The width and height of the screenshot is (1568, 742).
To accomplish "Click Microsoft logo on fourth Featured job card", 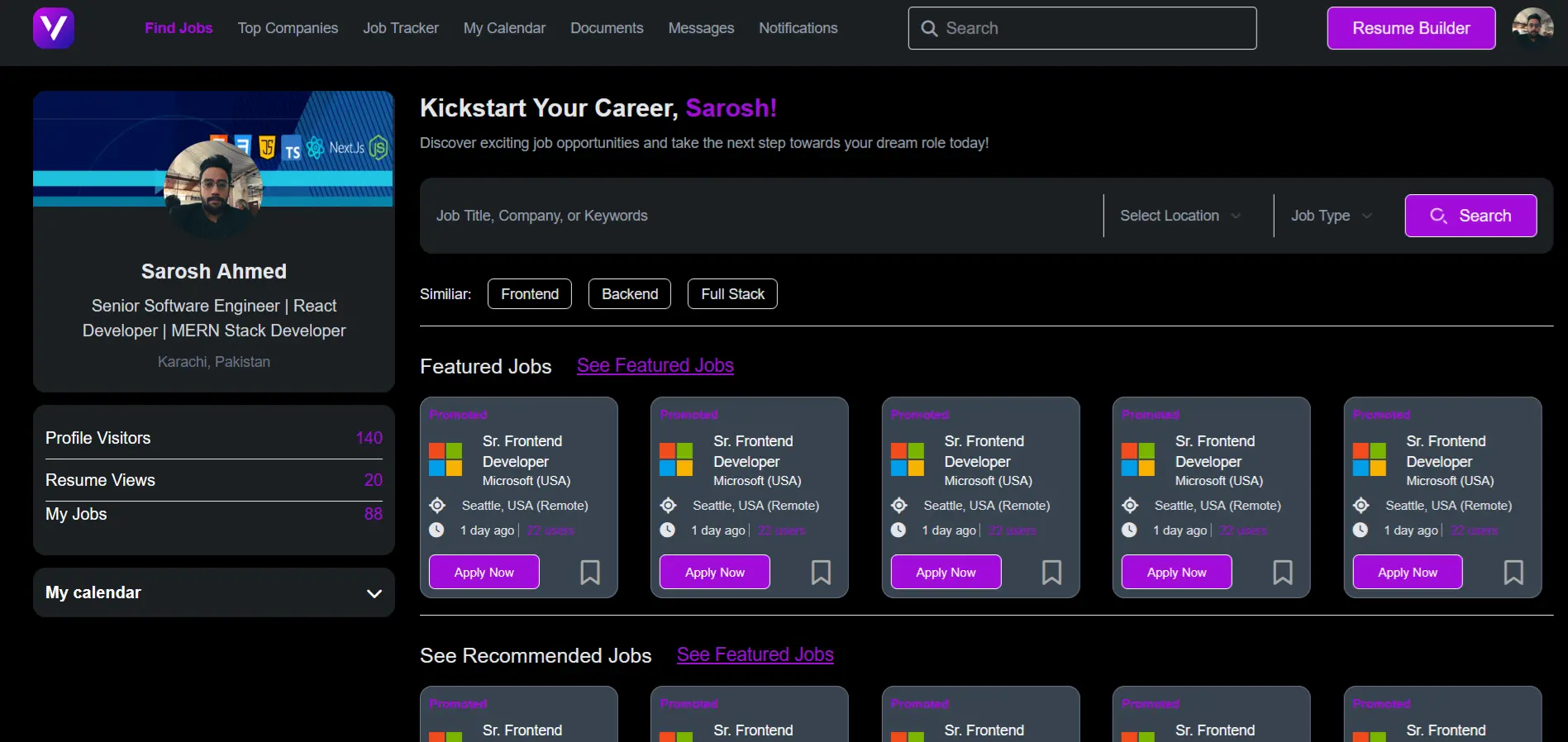I will point(1138,459).
